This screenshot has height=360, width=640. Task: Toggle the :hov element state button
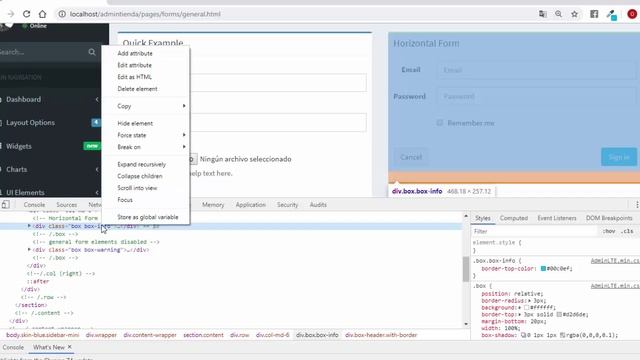click(x=609, y=231)
